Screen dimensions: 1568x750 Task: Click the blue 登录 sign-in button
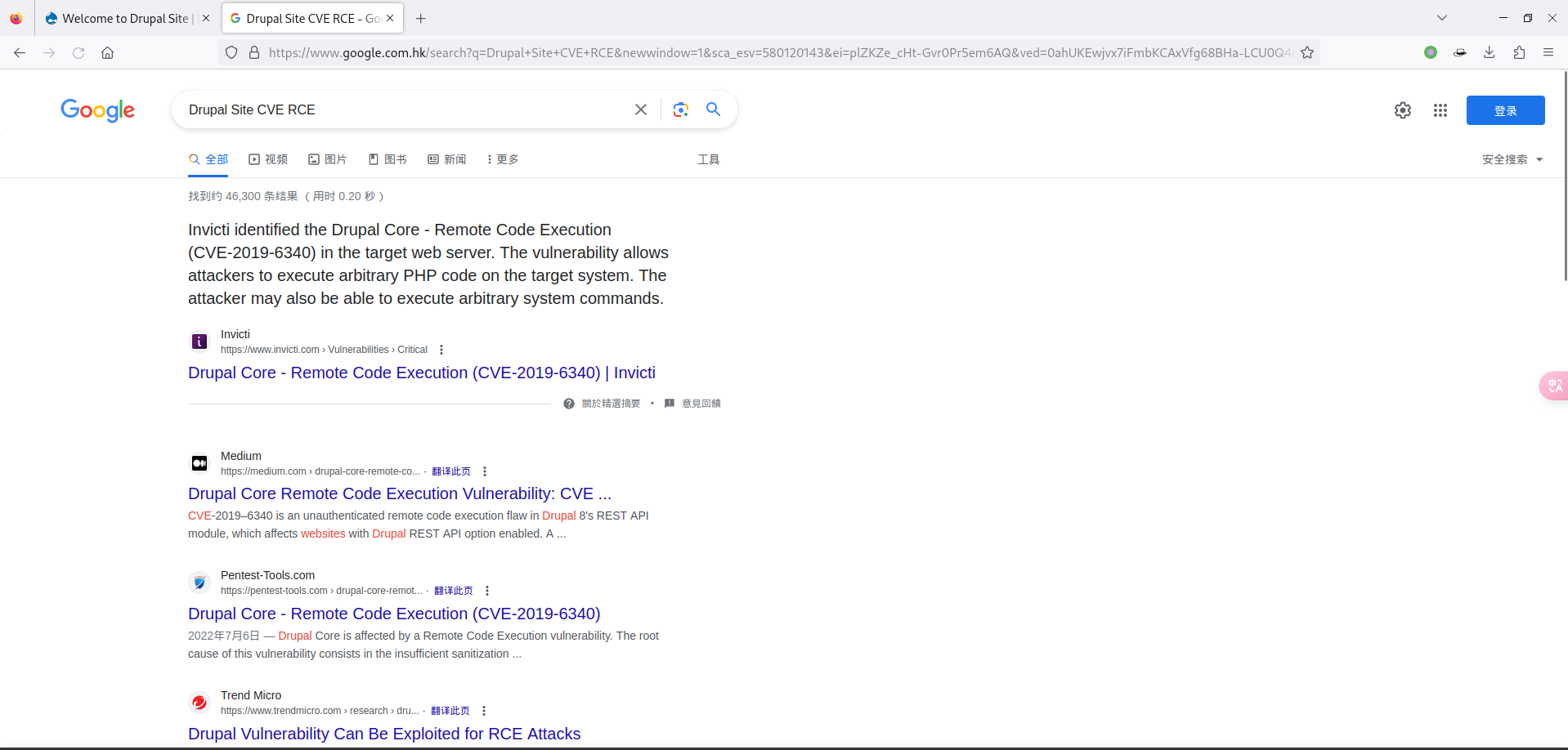[x=1506, y=110]
